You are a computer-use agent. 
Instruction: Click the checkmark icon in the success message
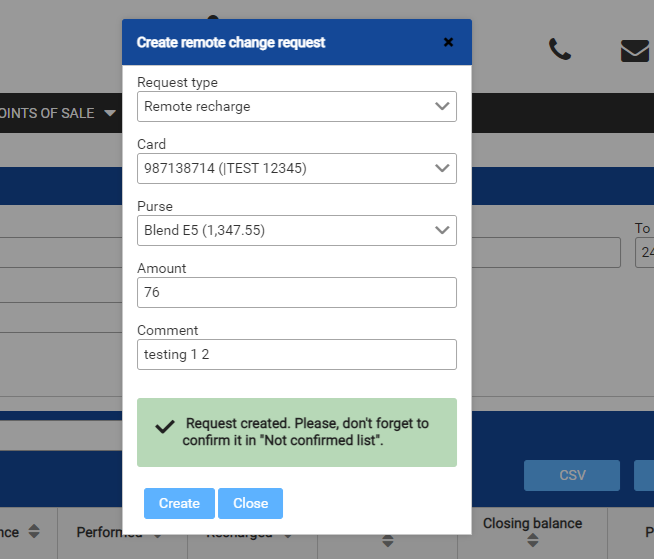pos(165,427)
